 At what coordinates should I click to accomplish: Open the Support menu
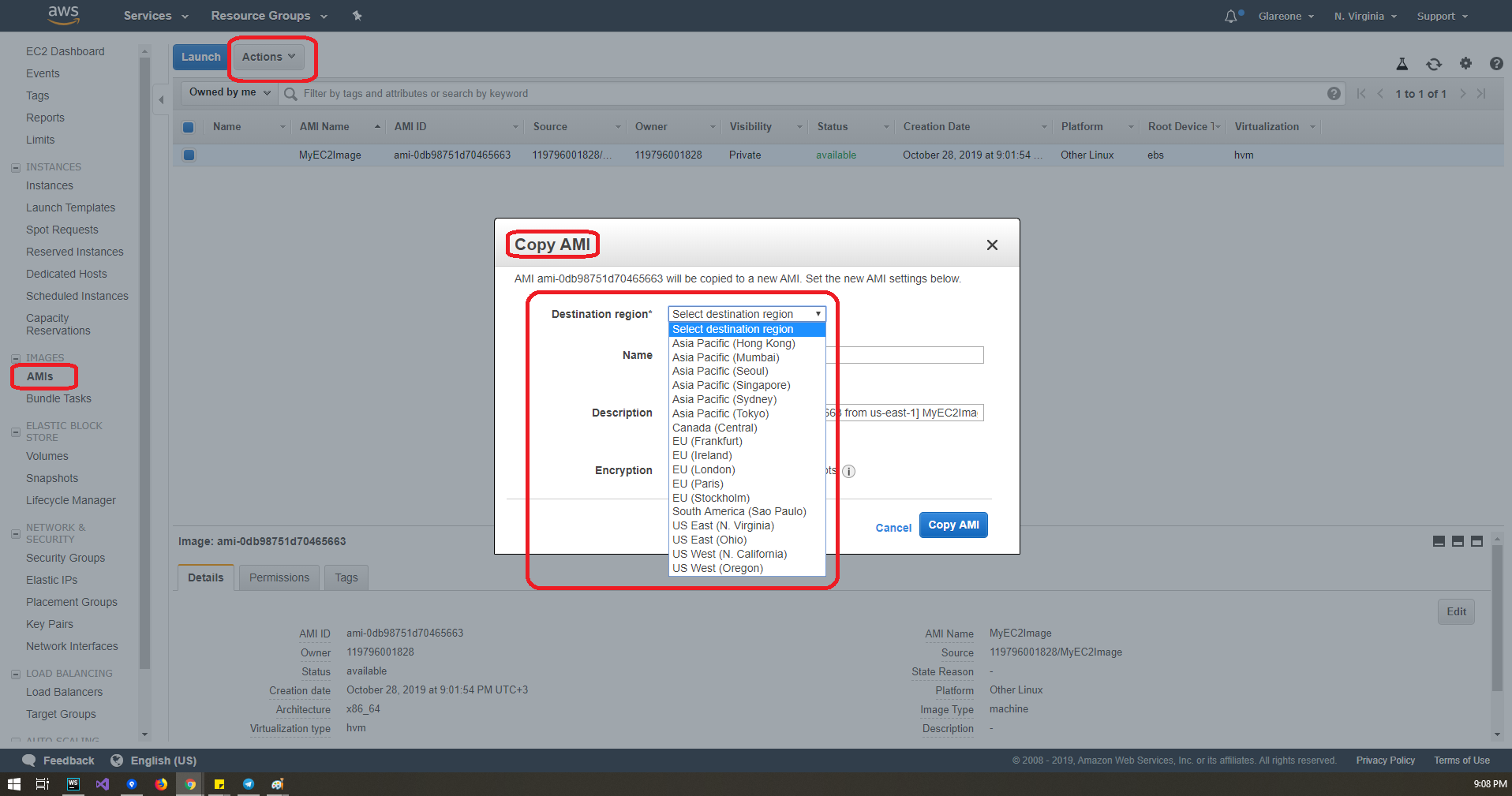[x=1442, y=16]
